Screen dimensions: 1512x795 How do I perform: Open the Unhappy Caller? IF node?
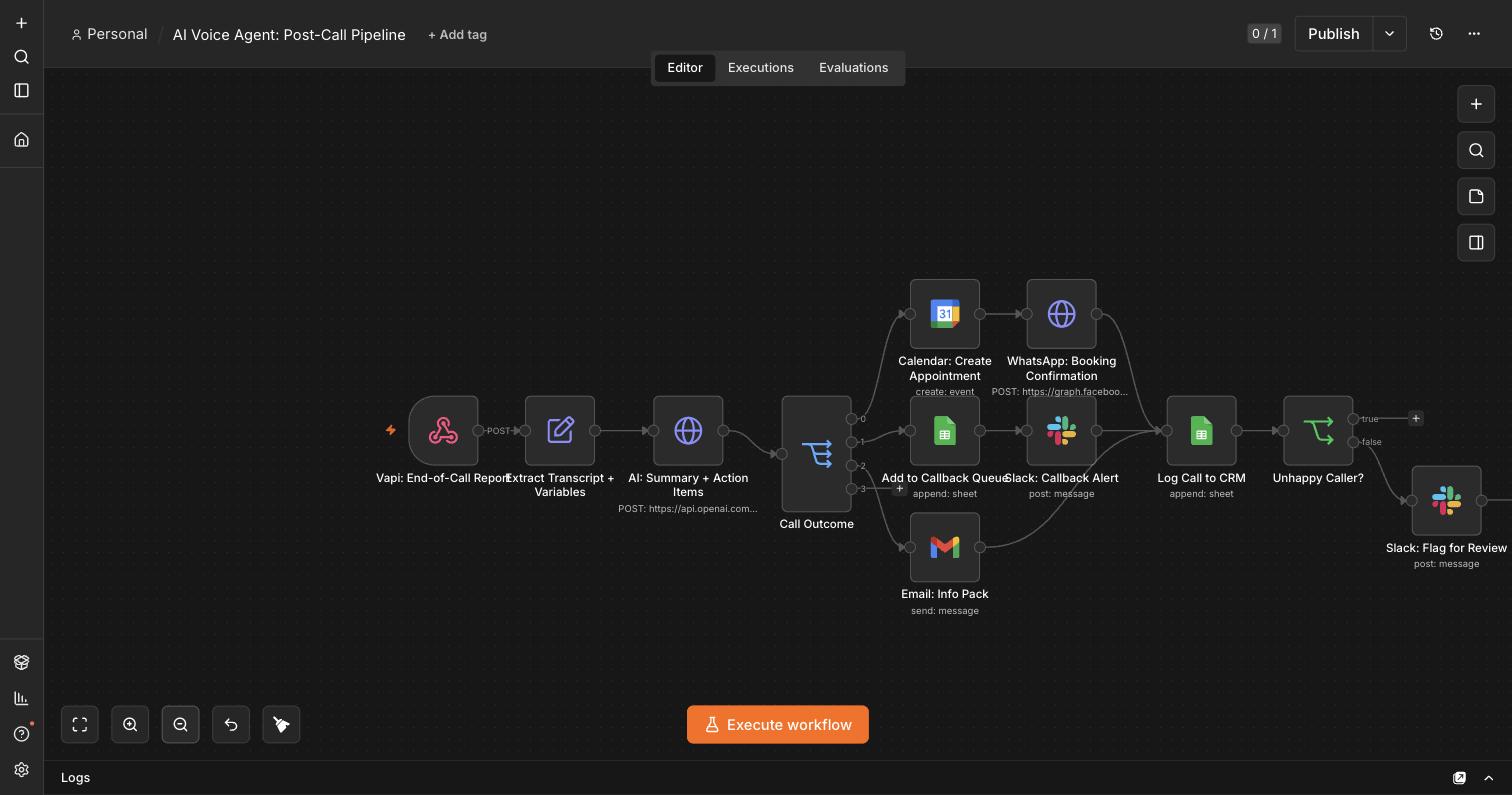point(1318,431)
